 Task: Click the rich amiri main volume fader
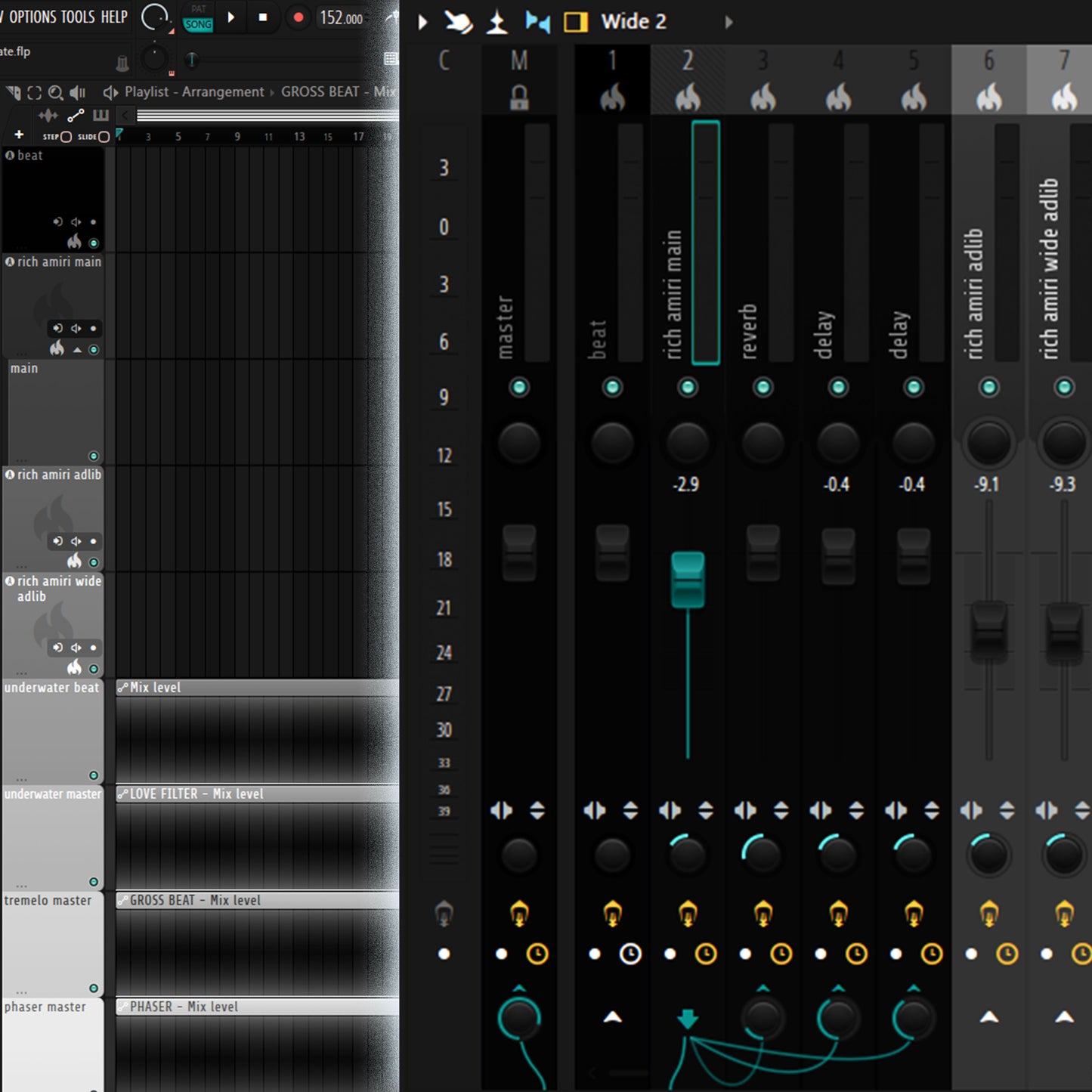click(688, 580)
